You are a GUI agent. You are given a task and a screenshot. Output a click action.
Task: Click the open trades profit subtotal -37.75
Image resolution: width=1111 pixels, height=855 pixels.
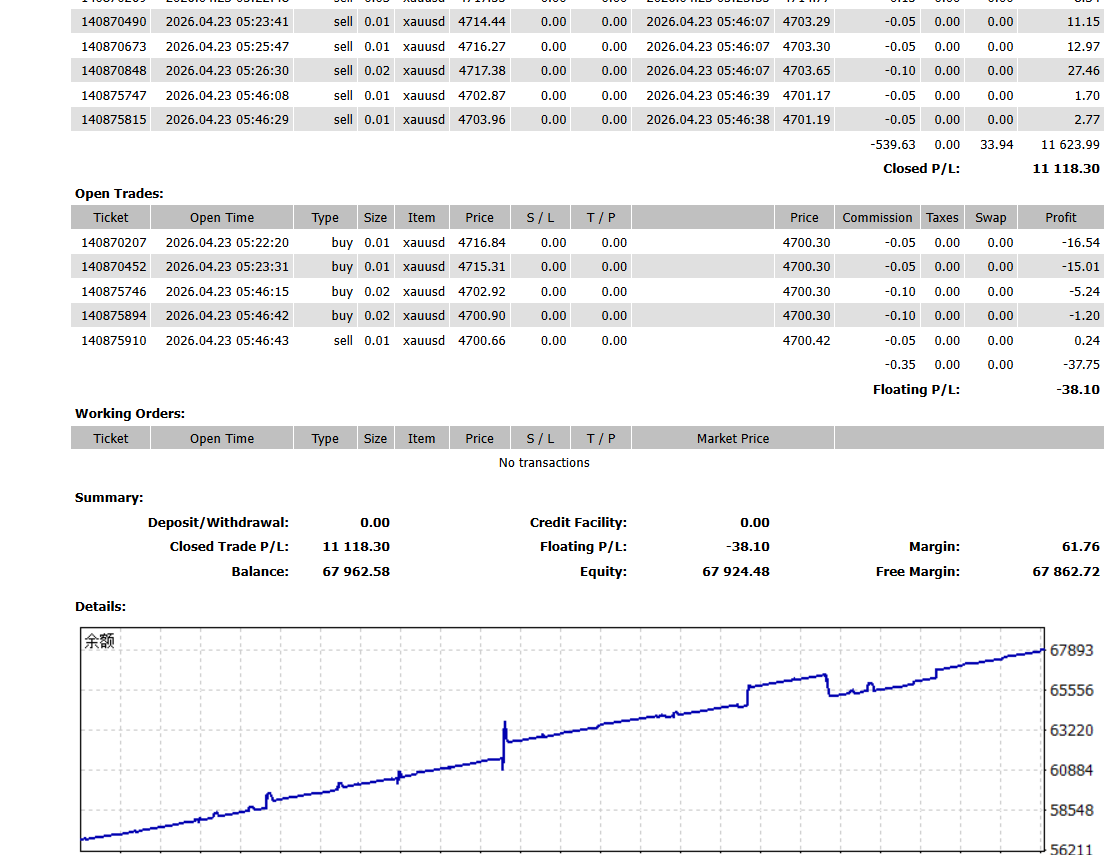pyautogui.click(x=1081, y=365)
